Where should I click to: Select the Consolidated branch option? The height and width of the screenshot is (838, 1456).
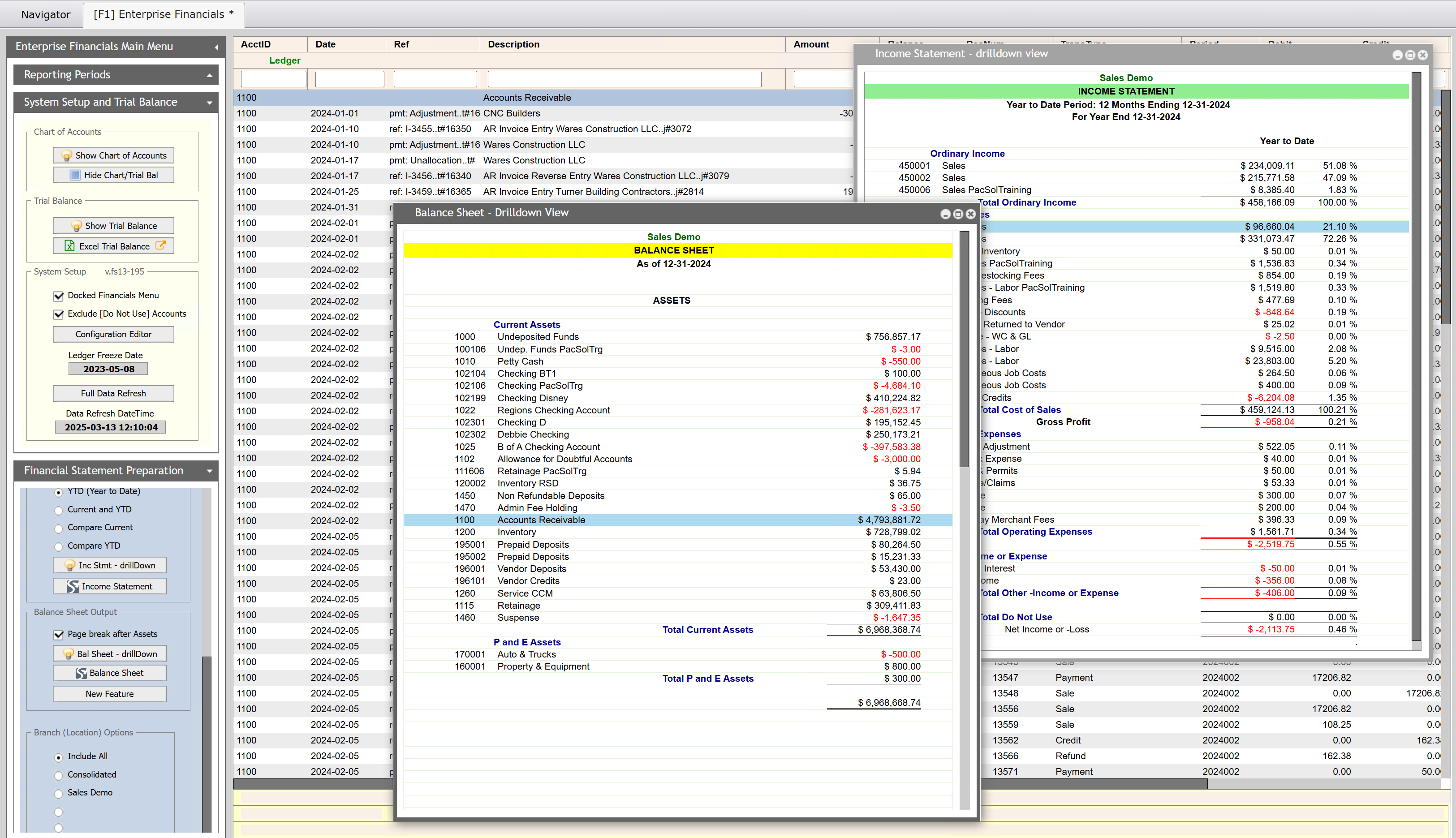(58, 775)
